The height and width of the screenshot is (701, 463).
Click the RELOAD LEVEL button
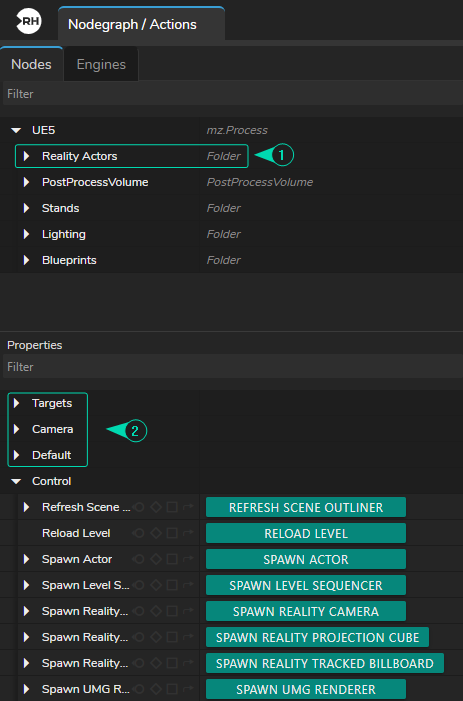pyautogui.click(x=306, y=533)
